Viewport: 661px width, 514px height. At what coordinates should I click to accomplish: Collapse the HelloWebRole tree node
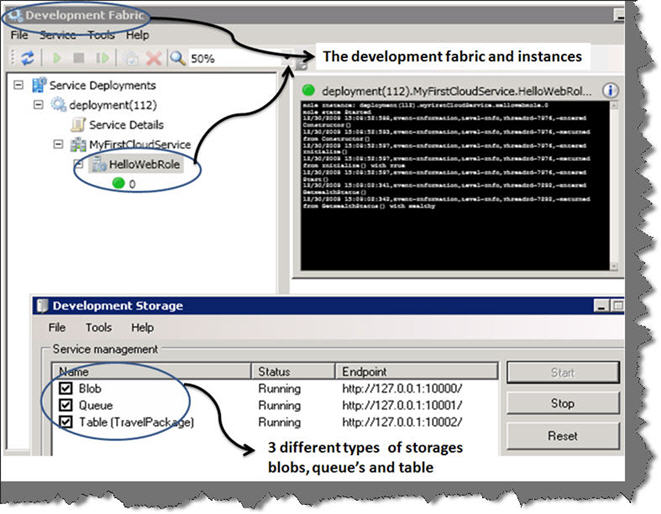tap(78, 163)
